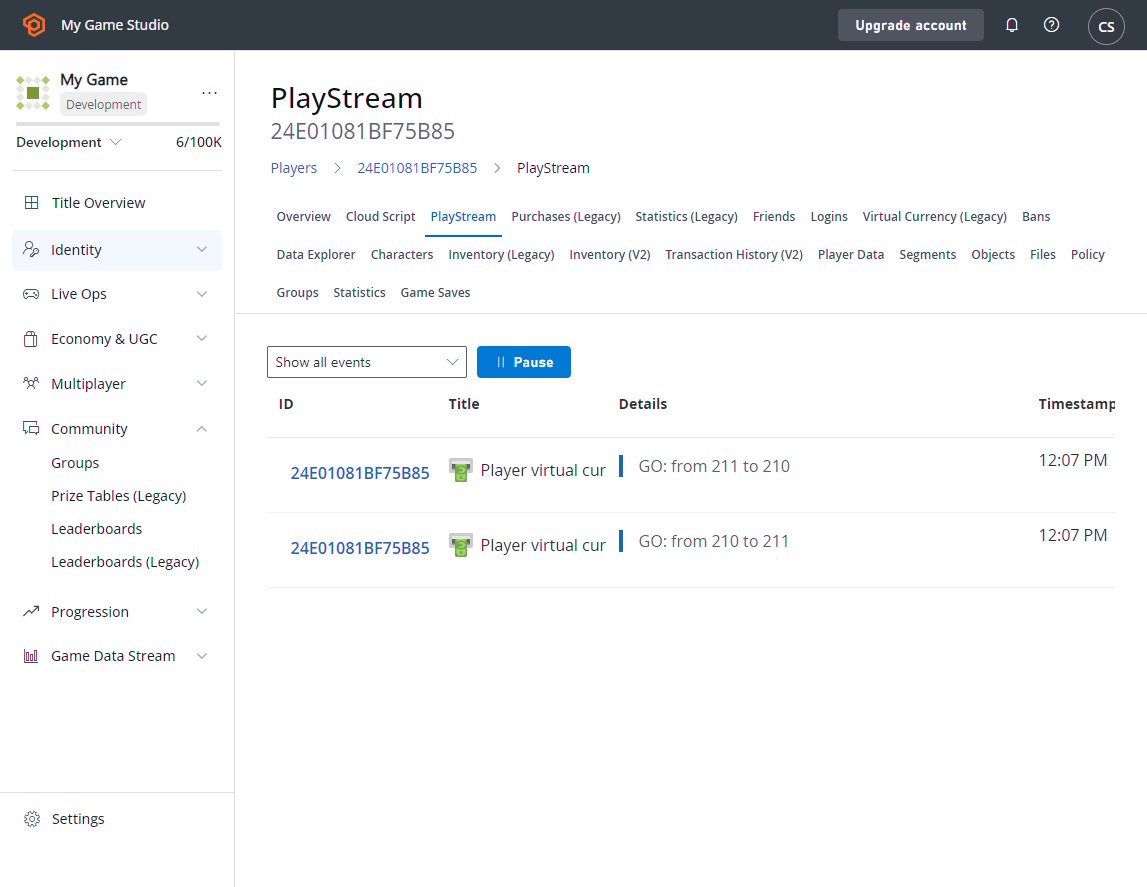Collapse the Community section chevron
Image resolution: width=1147 pixels, height=887 pixels.
pyautogui.click(x=202, y=429)
